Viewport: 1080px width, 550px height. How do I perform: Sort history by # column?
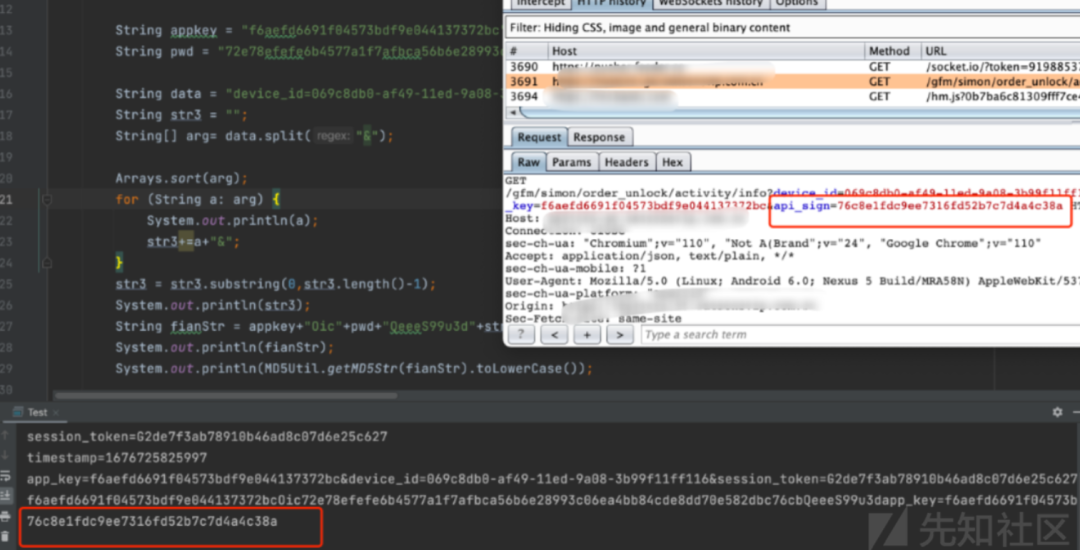click(527, 51)
